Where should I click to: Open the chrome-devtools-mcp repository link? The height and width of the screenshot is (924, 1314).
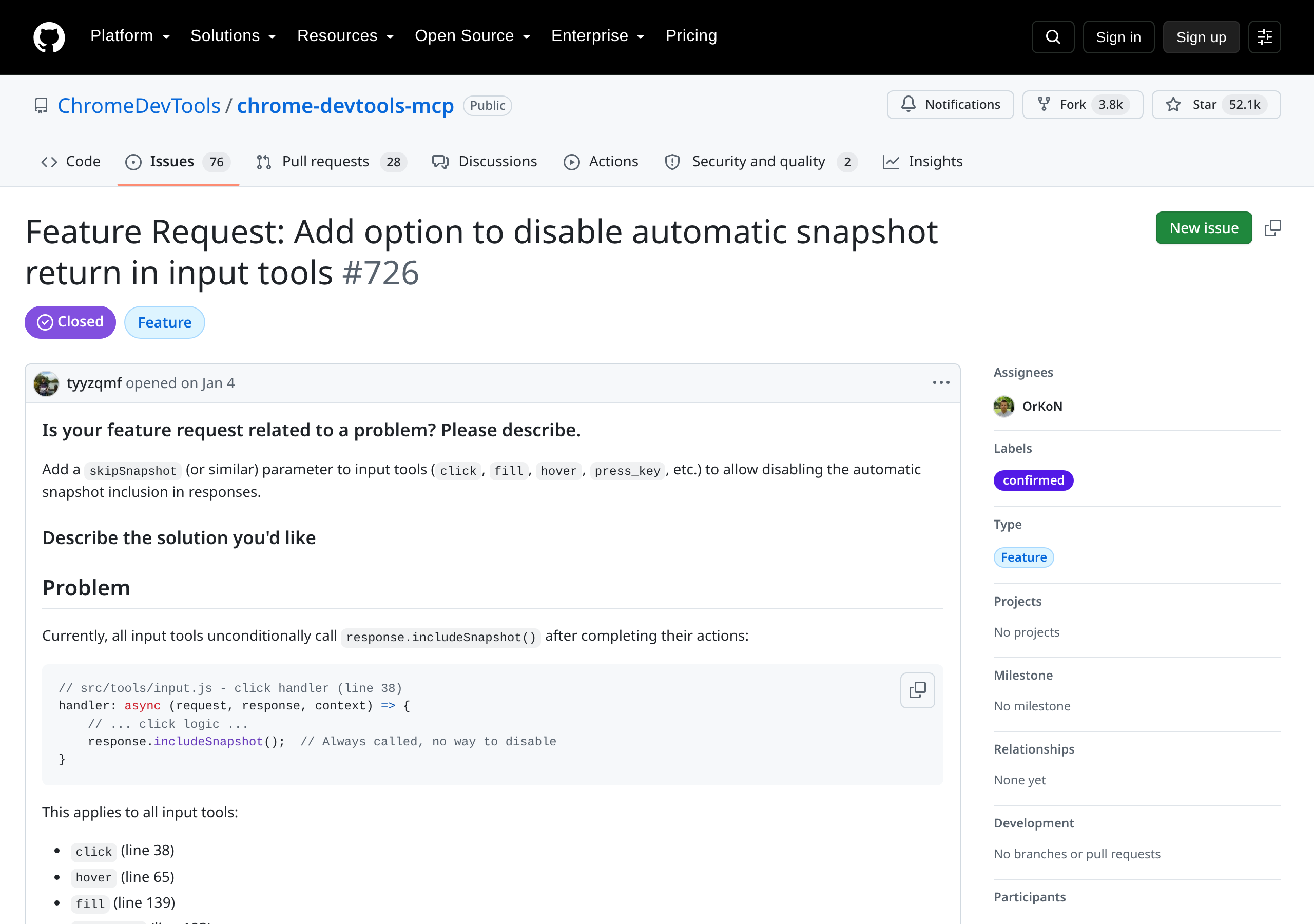pos(345,106)
